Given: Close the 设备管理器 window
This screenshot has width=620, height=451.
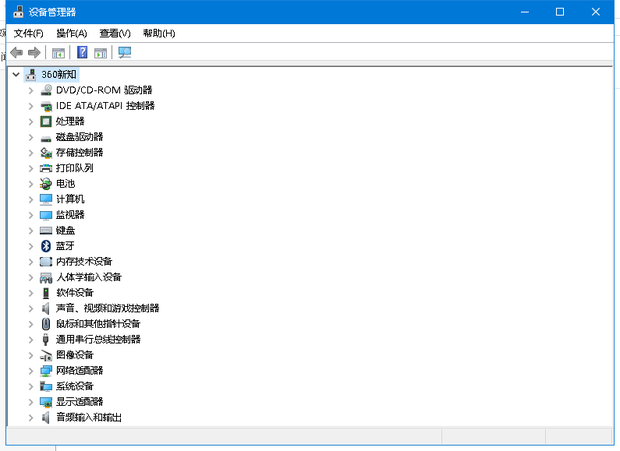Looking at the screenshot, I should click(595, 12).
